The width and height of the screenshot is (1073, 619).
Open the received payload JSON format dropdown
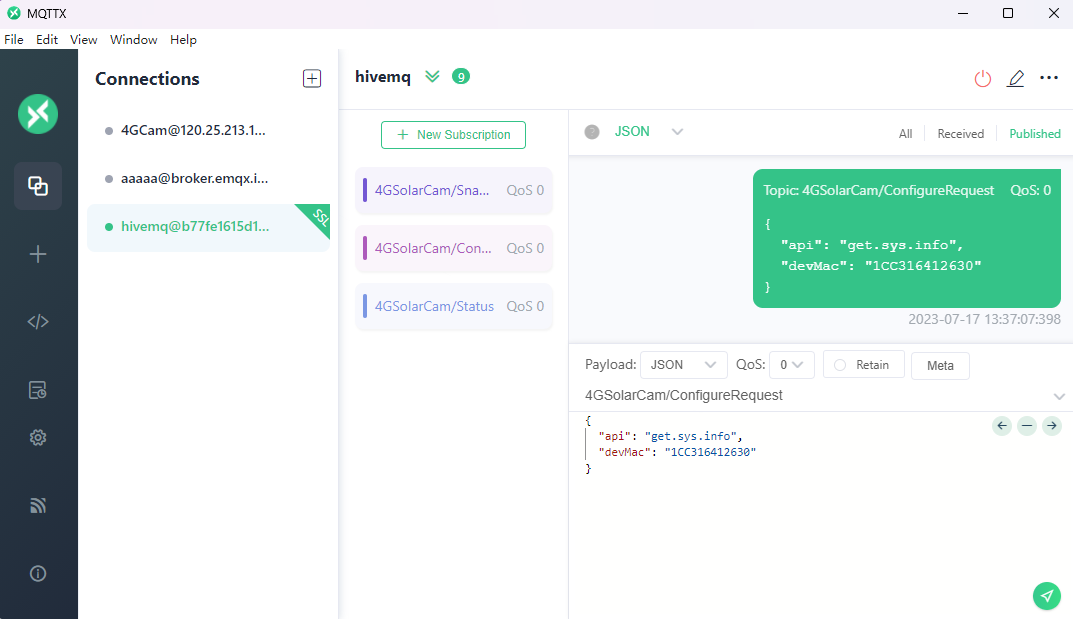pyautogui.click(x=649, y=132)
